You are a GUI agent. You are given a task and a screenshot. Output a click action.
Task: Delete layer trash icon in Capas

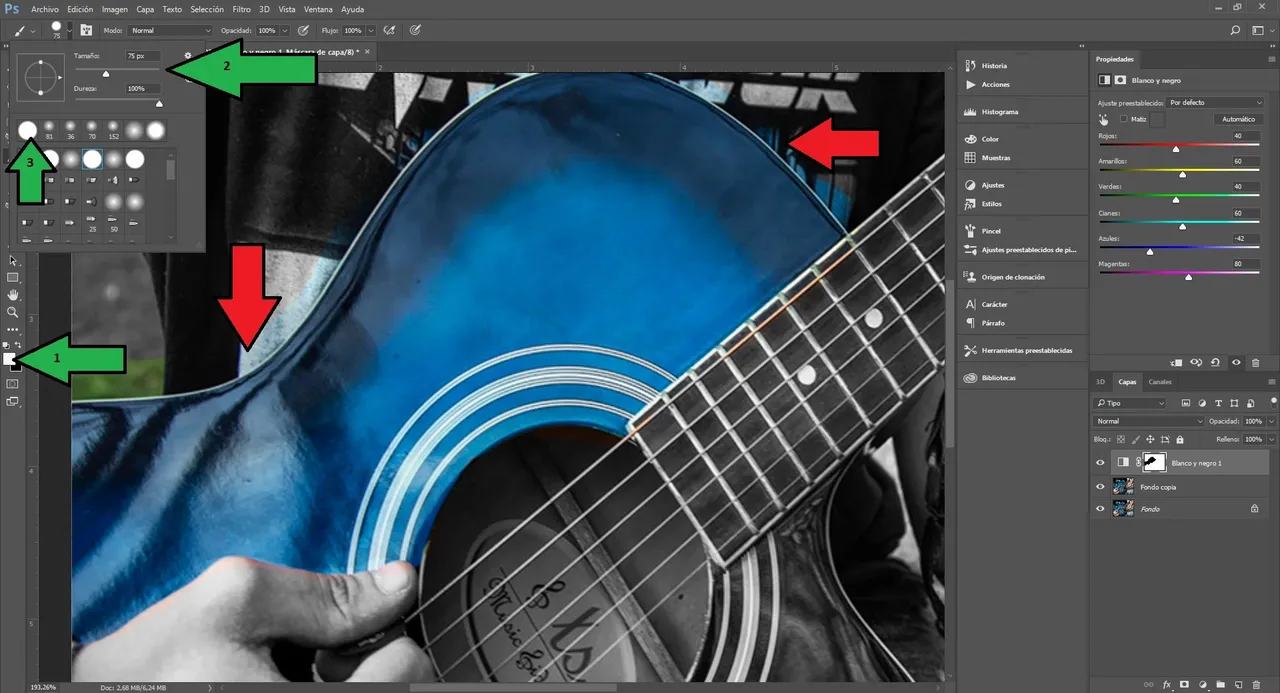(1258, 685)
